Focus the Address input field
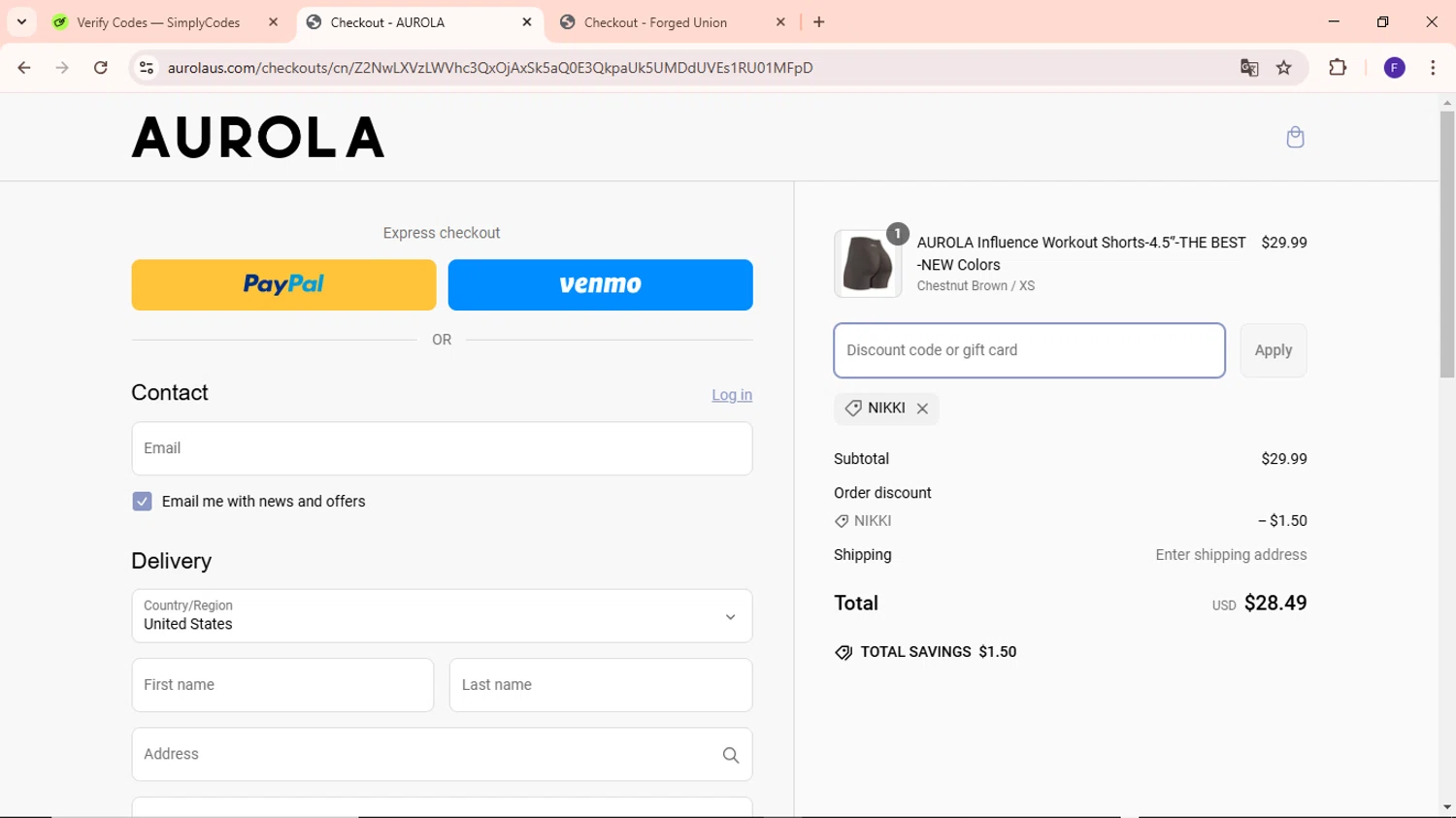The image size is (1456, 818). (442, 754)
